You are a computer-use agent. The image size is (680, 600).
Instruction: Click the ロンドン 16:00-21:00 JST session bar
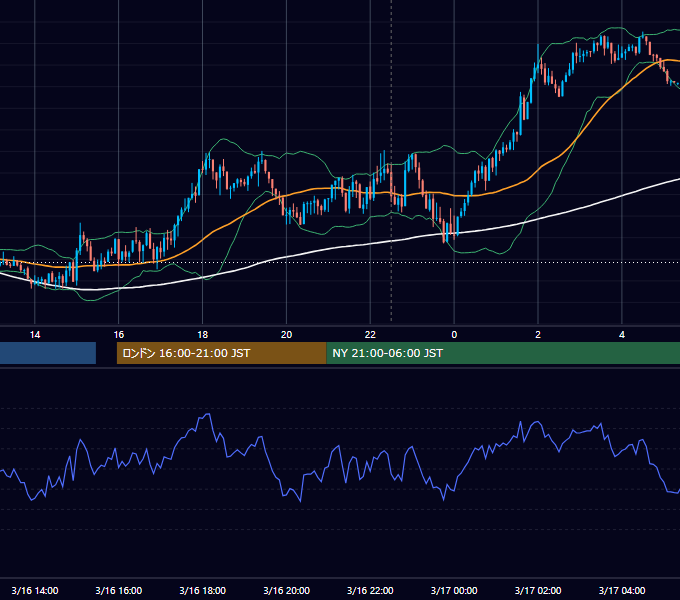coord(221,353)
